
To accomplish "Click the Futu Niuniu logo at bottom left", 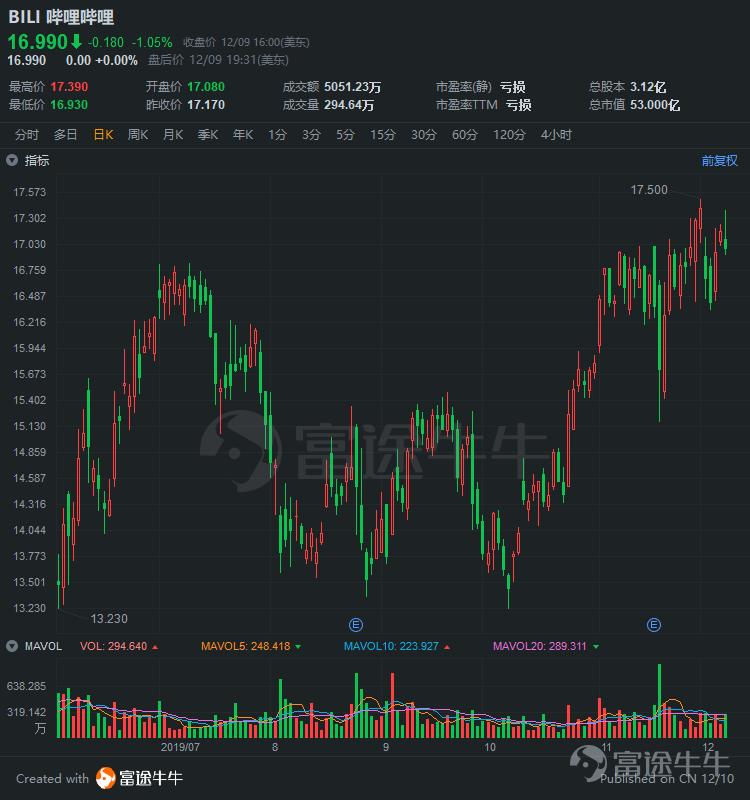I will 140,778.
